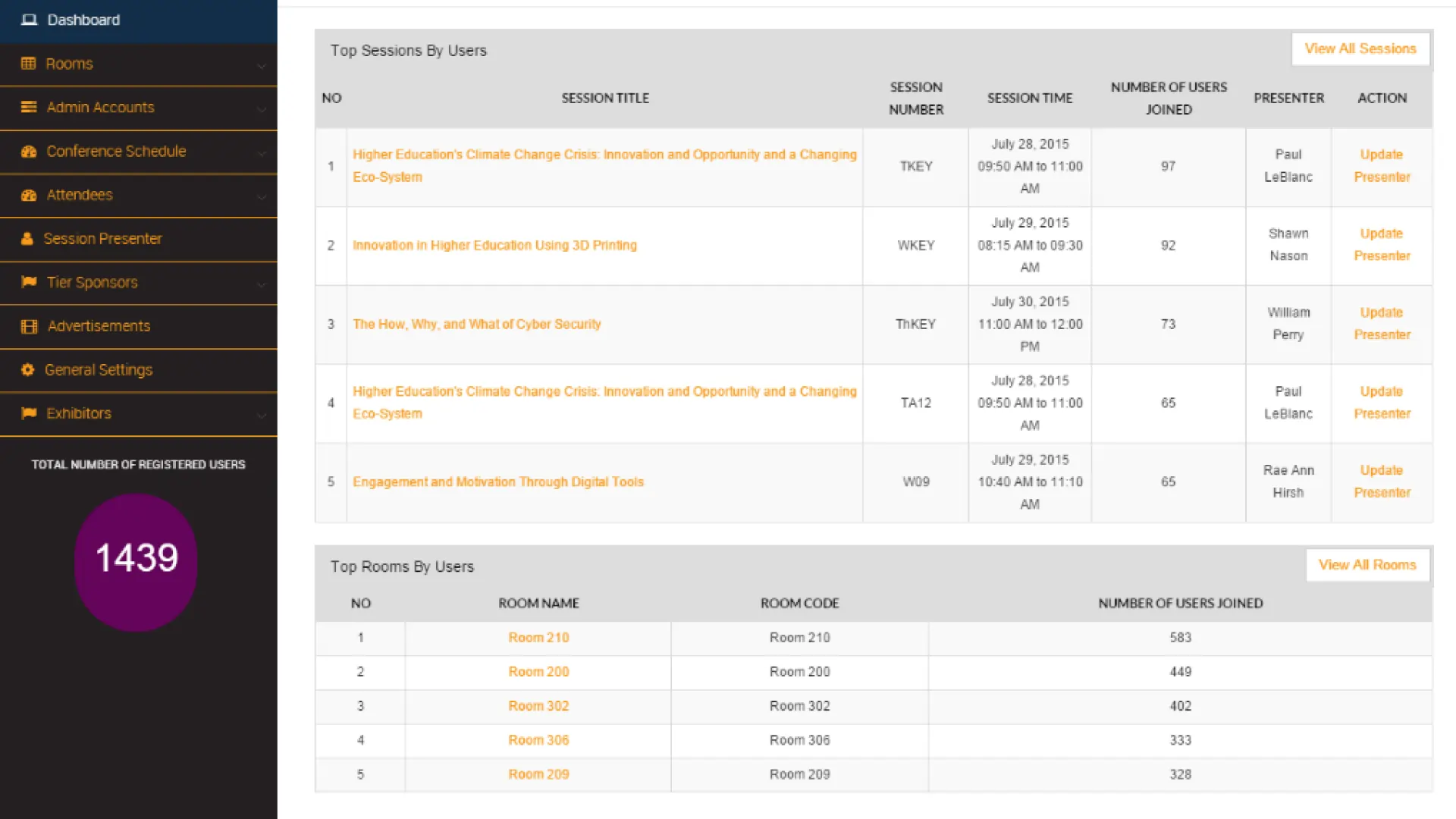
Task: Click the General Settings gear icon
Action: (28, 369)
